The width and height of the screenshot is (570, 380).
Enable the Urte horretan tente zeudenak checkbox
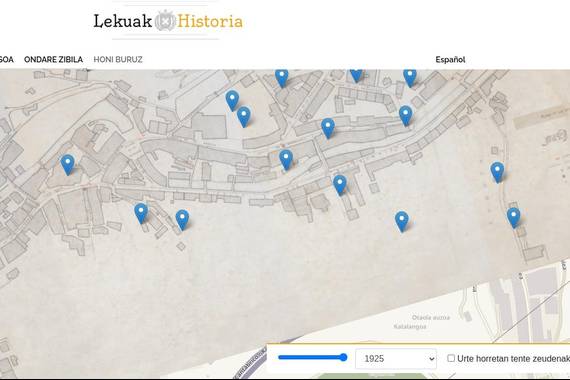[x=451, y=358]
